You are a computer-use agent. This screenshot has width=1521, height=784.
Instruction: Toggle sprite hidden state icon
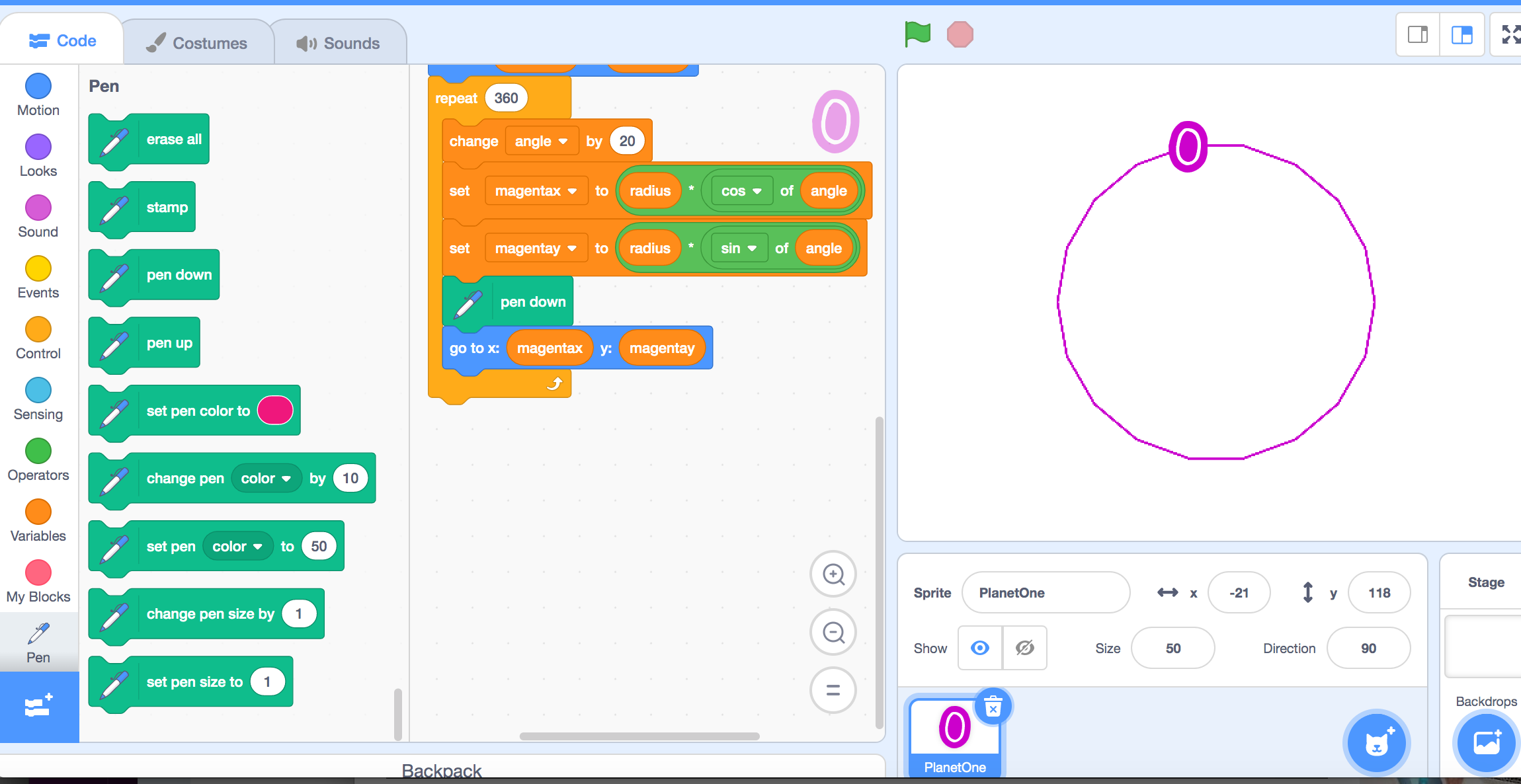[1025, 649]
